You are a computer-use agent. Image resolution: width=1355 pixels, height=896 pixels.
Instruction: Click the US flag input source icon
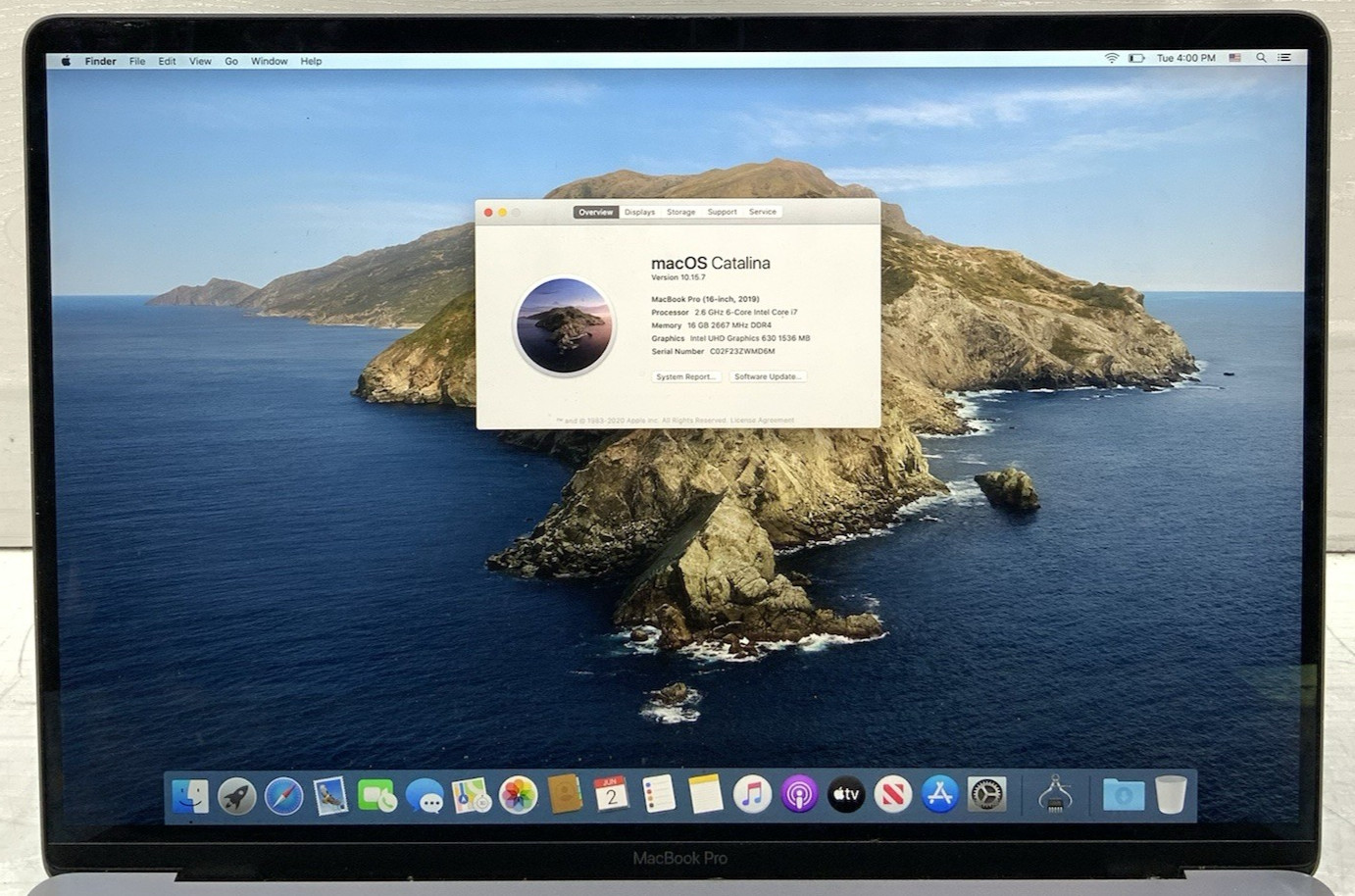(x=1235, y=58)
